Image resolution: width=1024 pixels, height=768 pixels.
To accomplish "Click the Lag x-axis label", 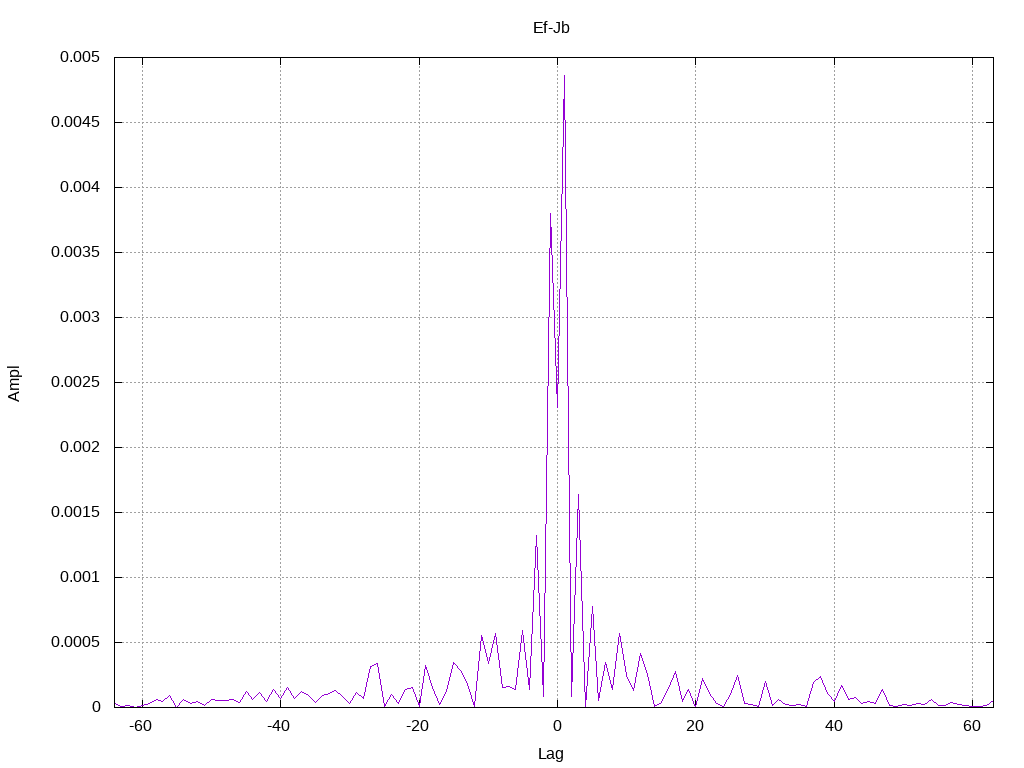I will click(x=551, y=754).
